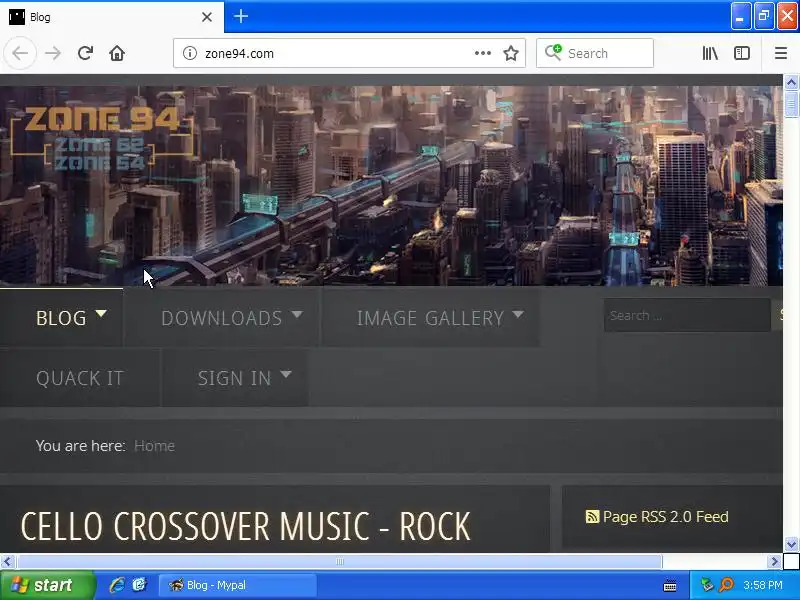800x600 pixels.
Task: Close the Blog tab
Action: point(207,17)
